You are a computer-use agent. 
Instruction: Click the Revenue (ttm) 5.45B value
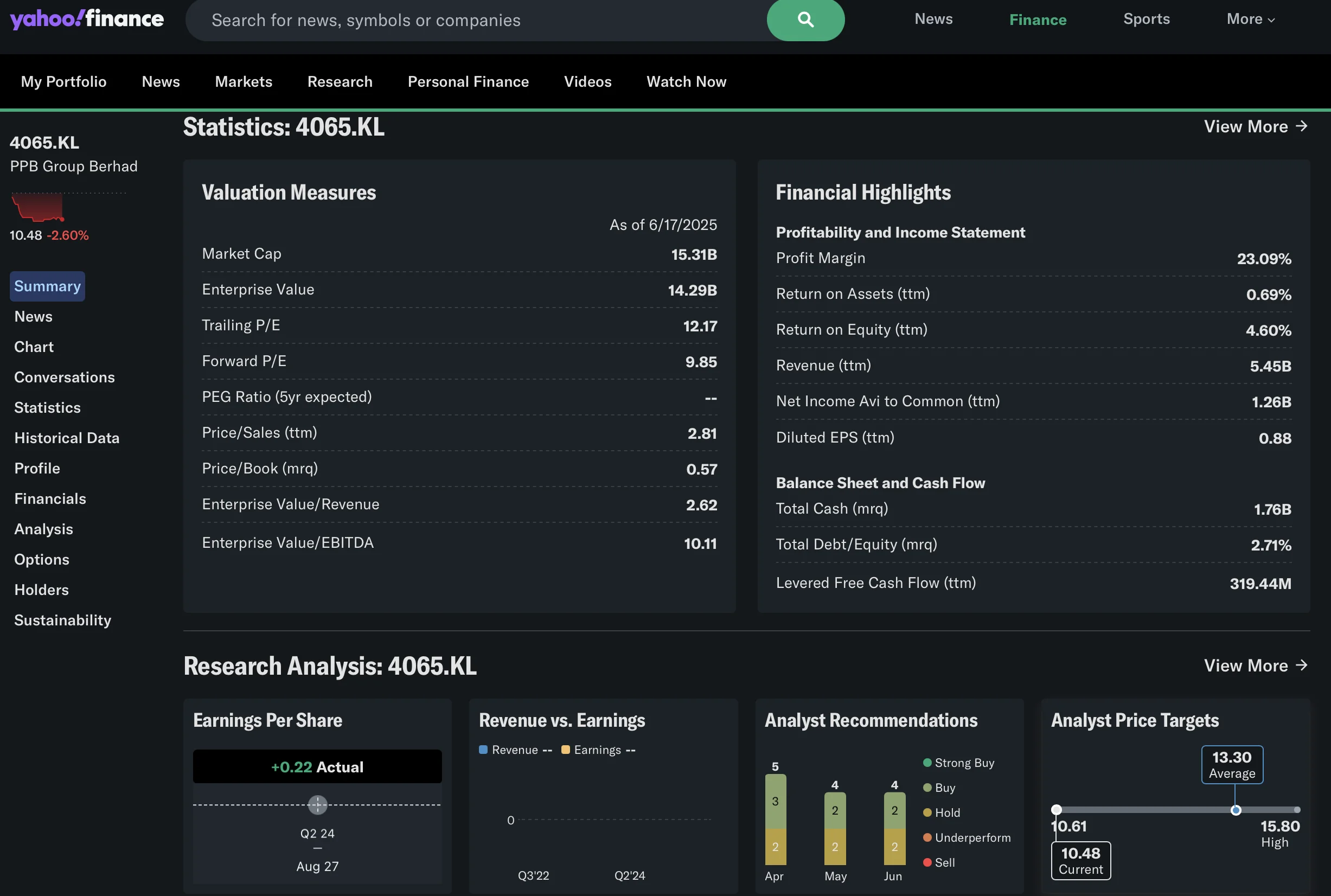point(1270,366)
